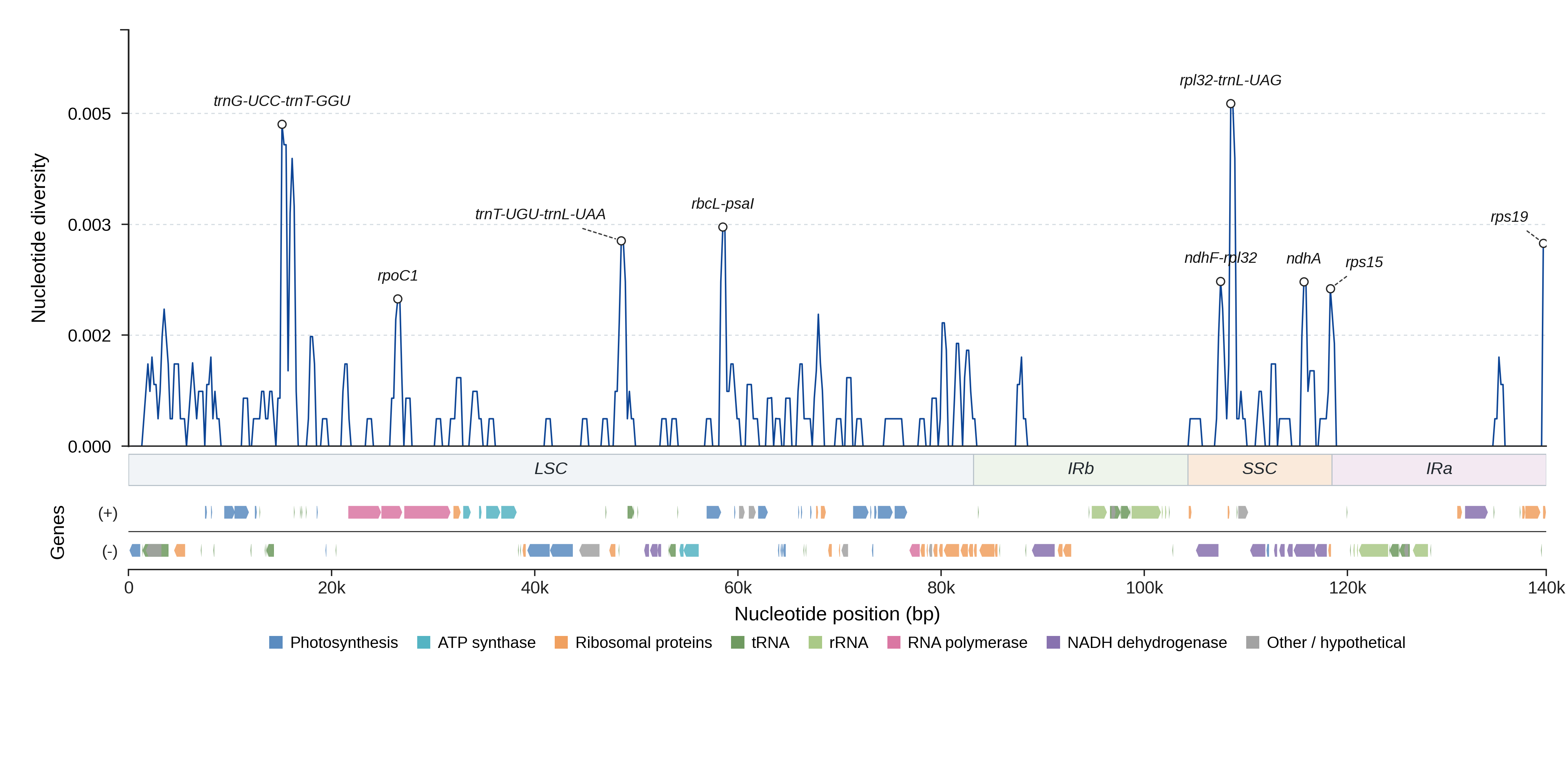This screenshot has height=763, width=1568.
Task: Click the 0.003 y-axis tick label
Action: point(90,225)
